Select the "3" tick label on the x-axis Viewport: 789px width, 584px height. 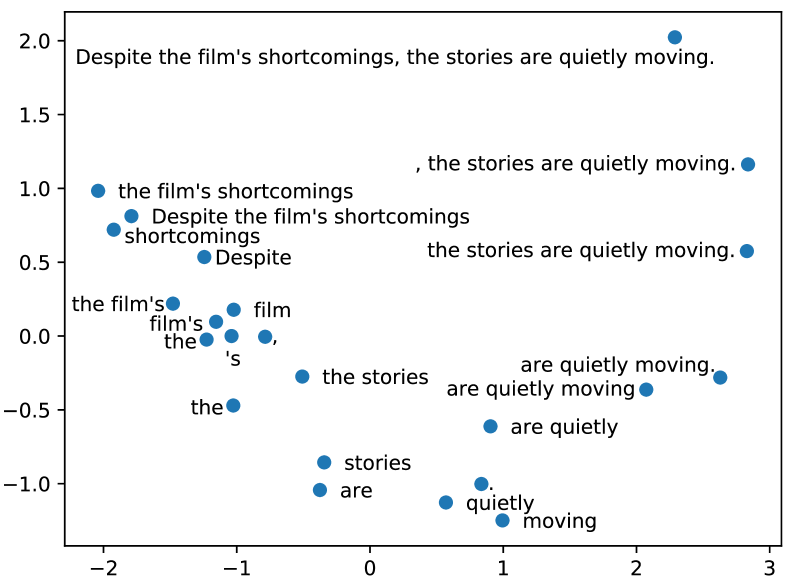tap(769, 566)
